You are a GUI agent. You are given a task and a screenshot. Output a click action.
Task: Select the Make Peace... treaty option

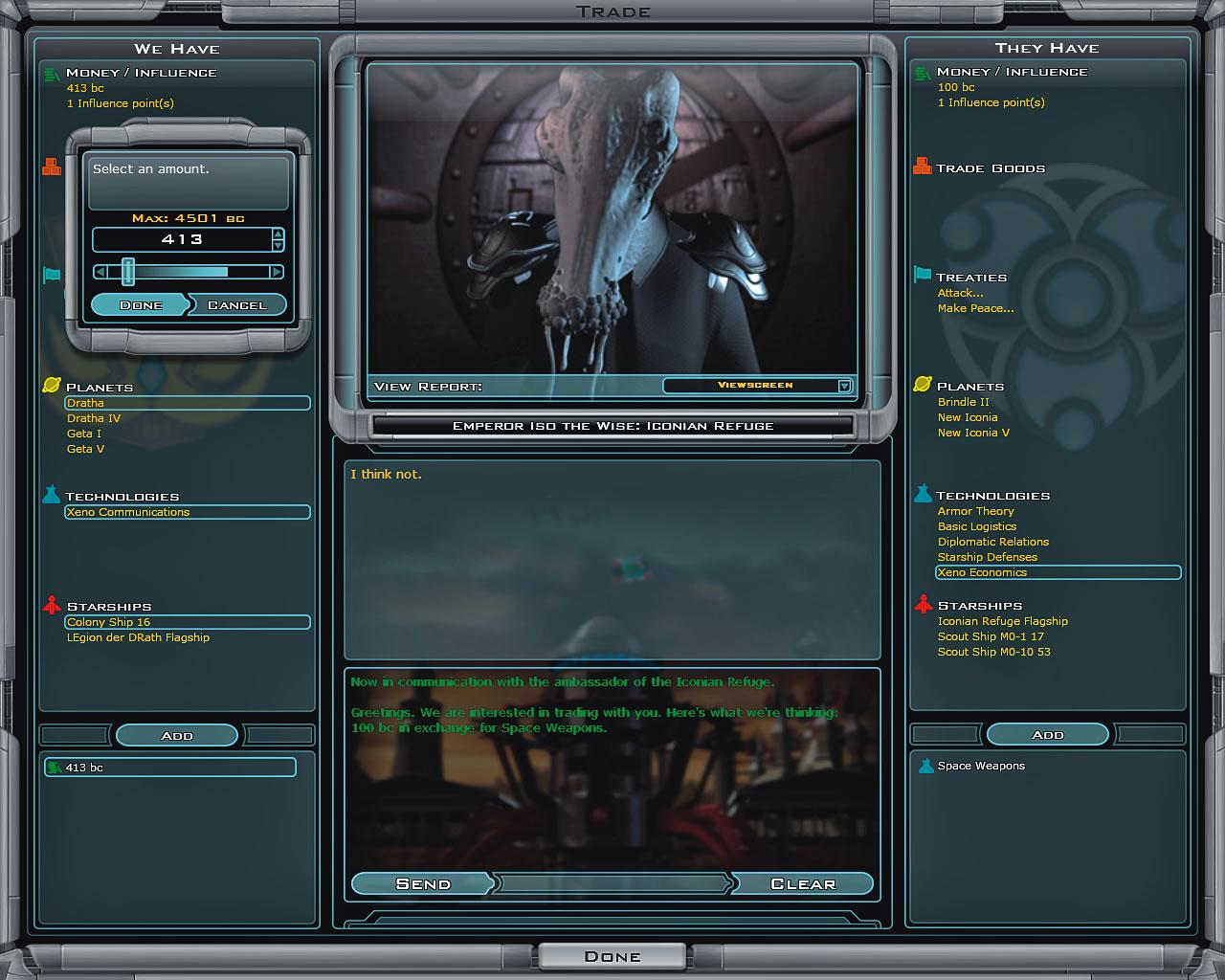pos(976,308)
